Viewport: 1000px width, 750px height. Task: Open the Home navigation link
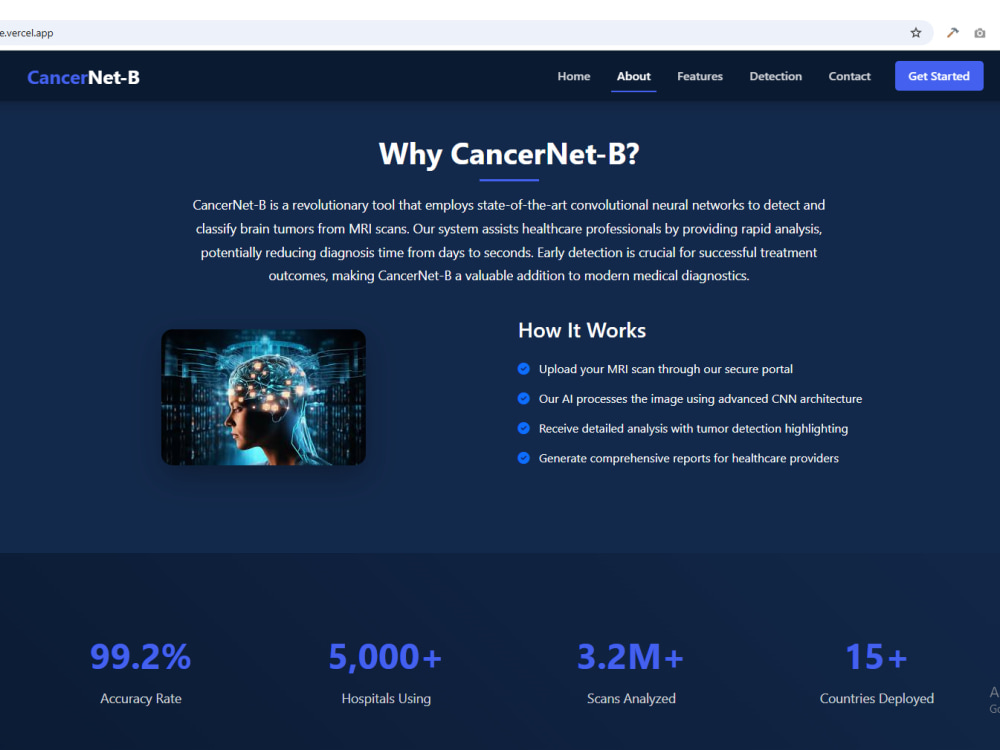pos(574,76)
